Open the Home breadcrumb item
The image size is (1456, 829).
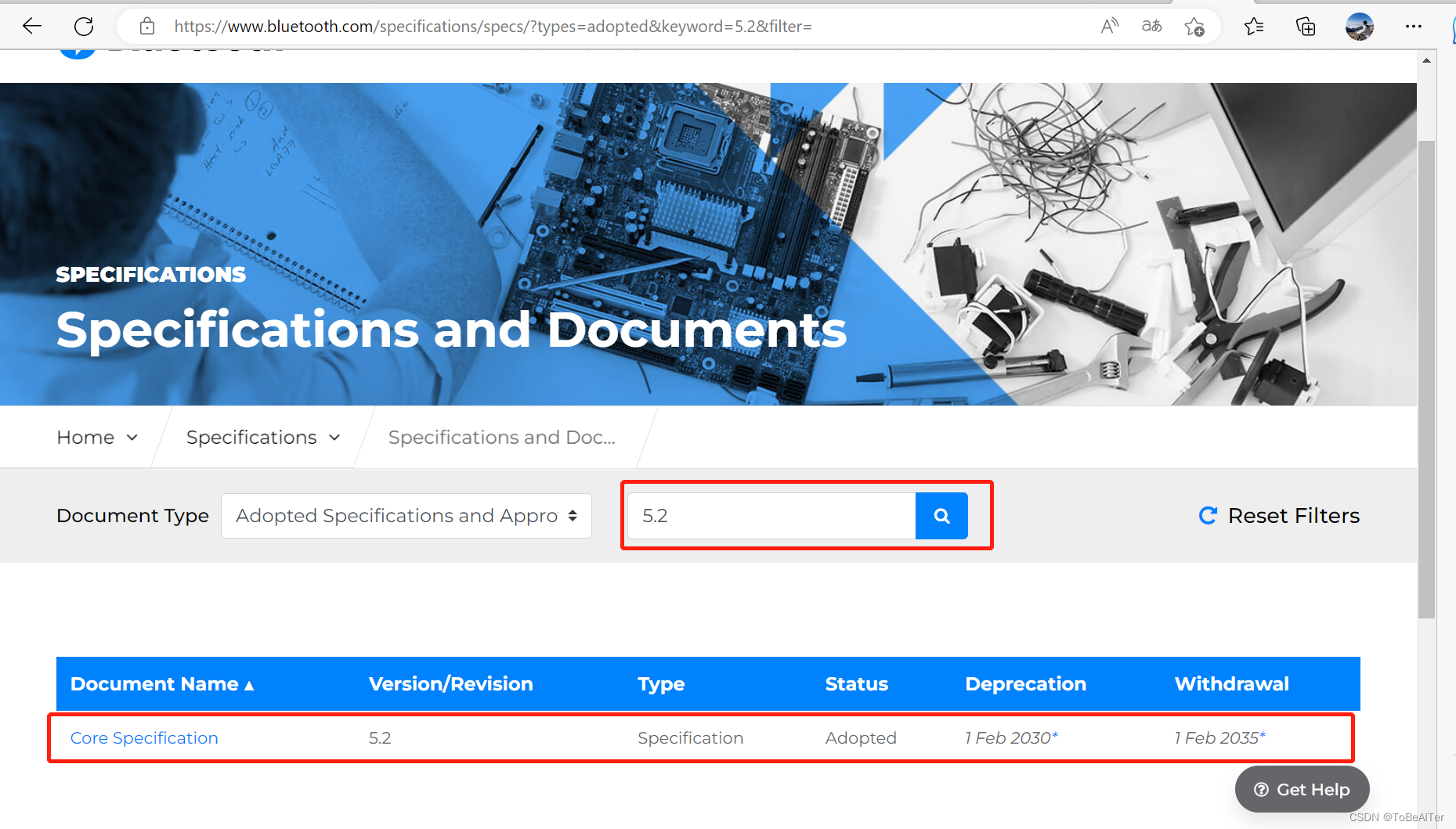pos(85,438)
